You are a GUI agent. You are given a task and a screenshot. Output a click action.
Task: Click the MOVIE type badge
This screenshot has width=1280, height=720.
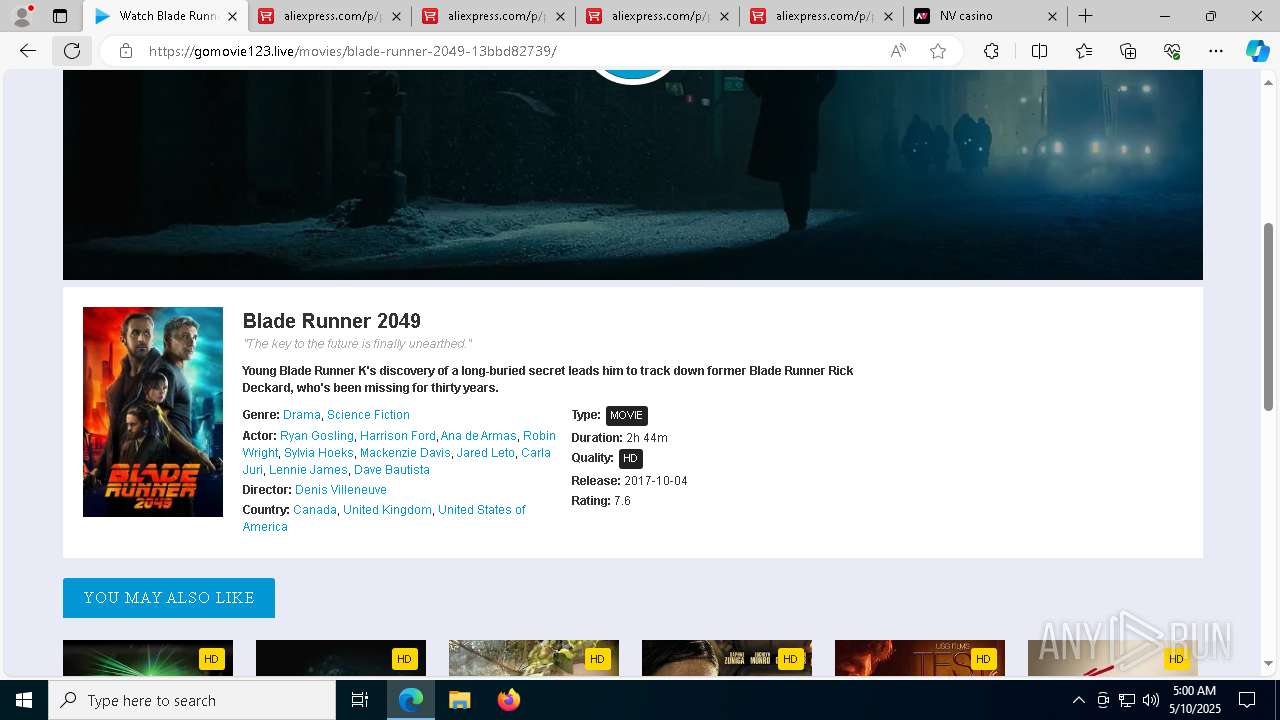click(627, 416)
